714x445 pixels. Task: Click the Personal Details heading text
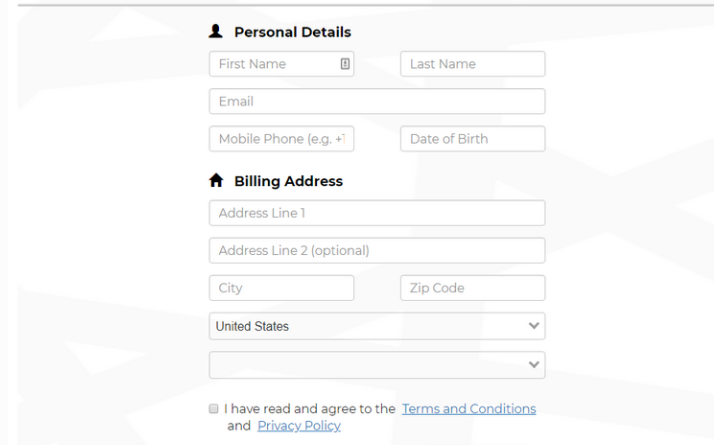click(292, 32)
